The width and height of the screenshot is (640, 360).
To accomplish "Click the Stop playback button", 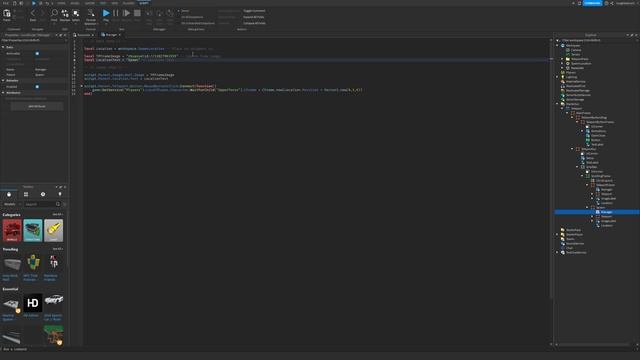I will [137, 13].
